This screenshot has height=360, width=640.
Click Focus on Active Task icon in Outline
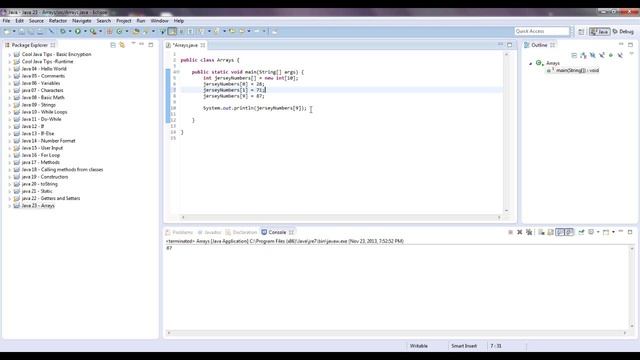click(x=574, y=55)
